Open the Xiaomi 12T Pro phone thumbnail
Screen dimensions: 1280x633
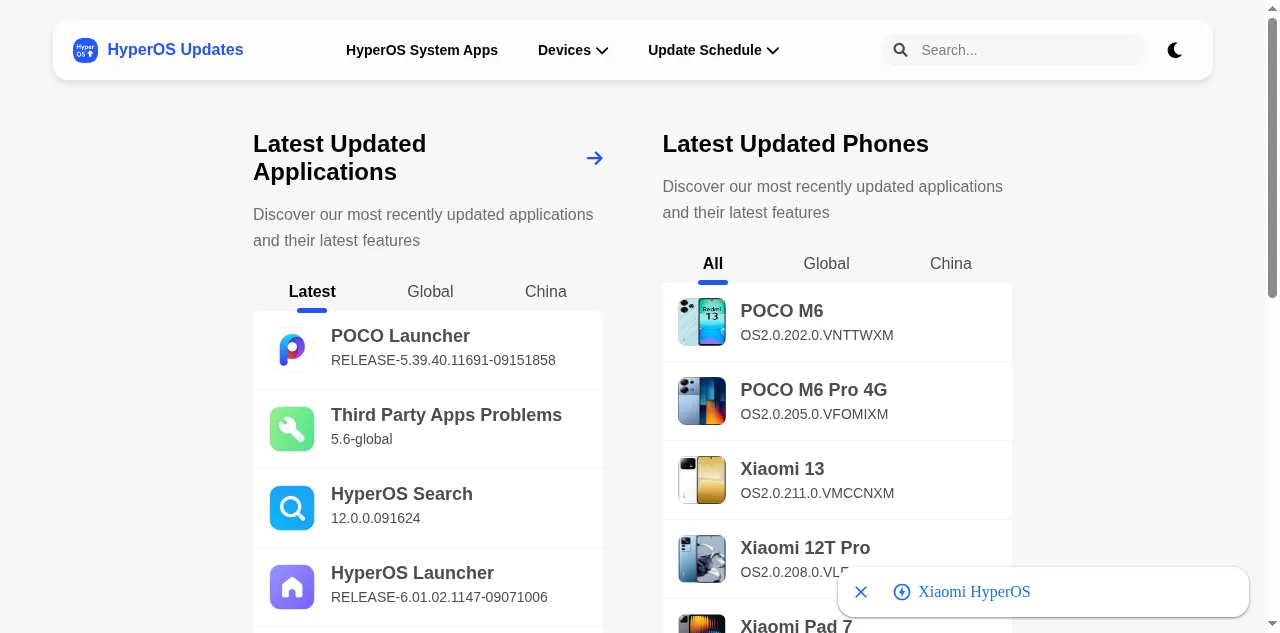(702, 559)
